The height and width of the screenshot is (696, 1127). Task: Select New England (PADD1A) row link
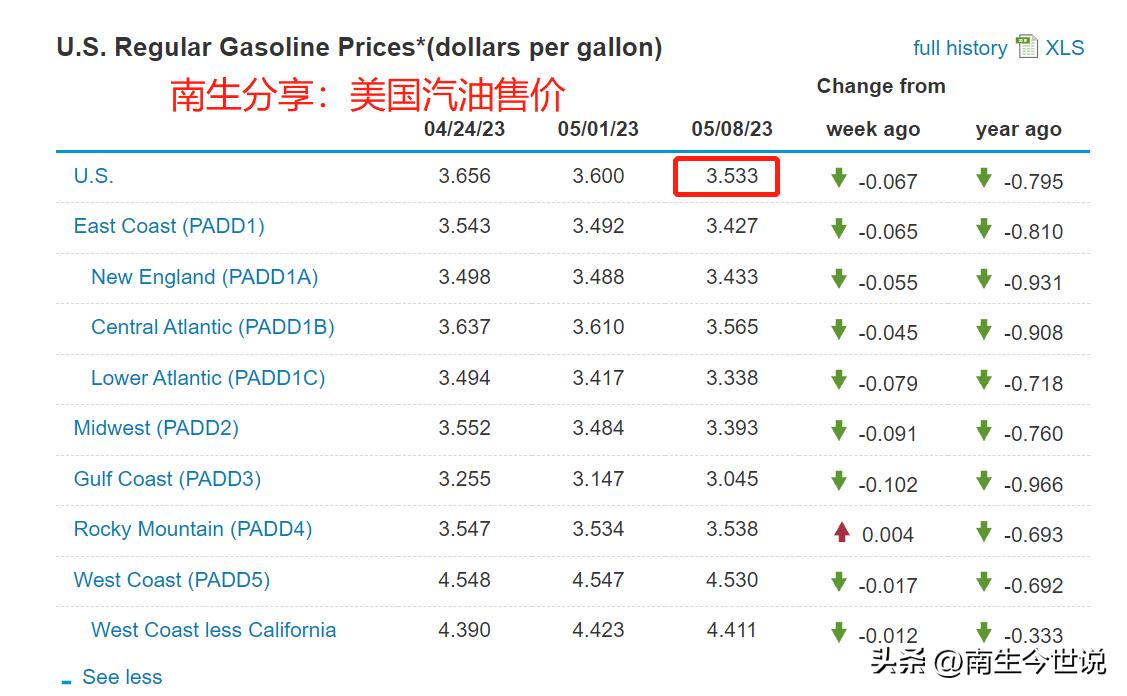tap(204, 277)
